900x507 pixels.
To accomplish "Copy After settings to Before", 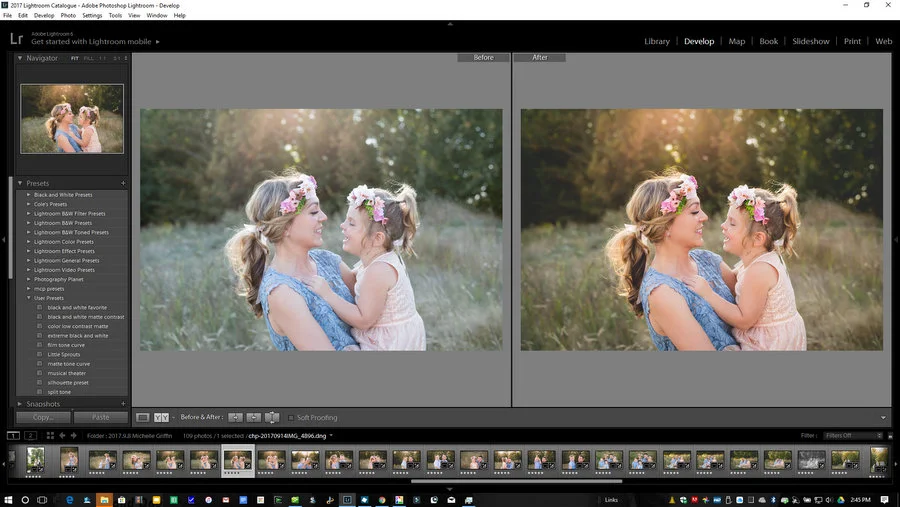I will (x=254, y=417).
